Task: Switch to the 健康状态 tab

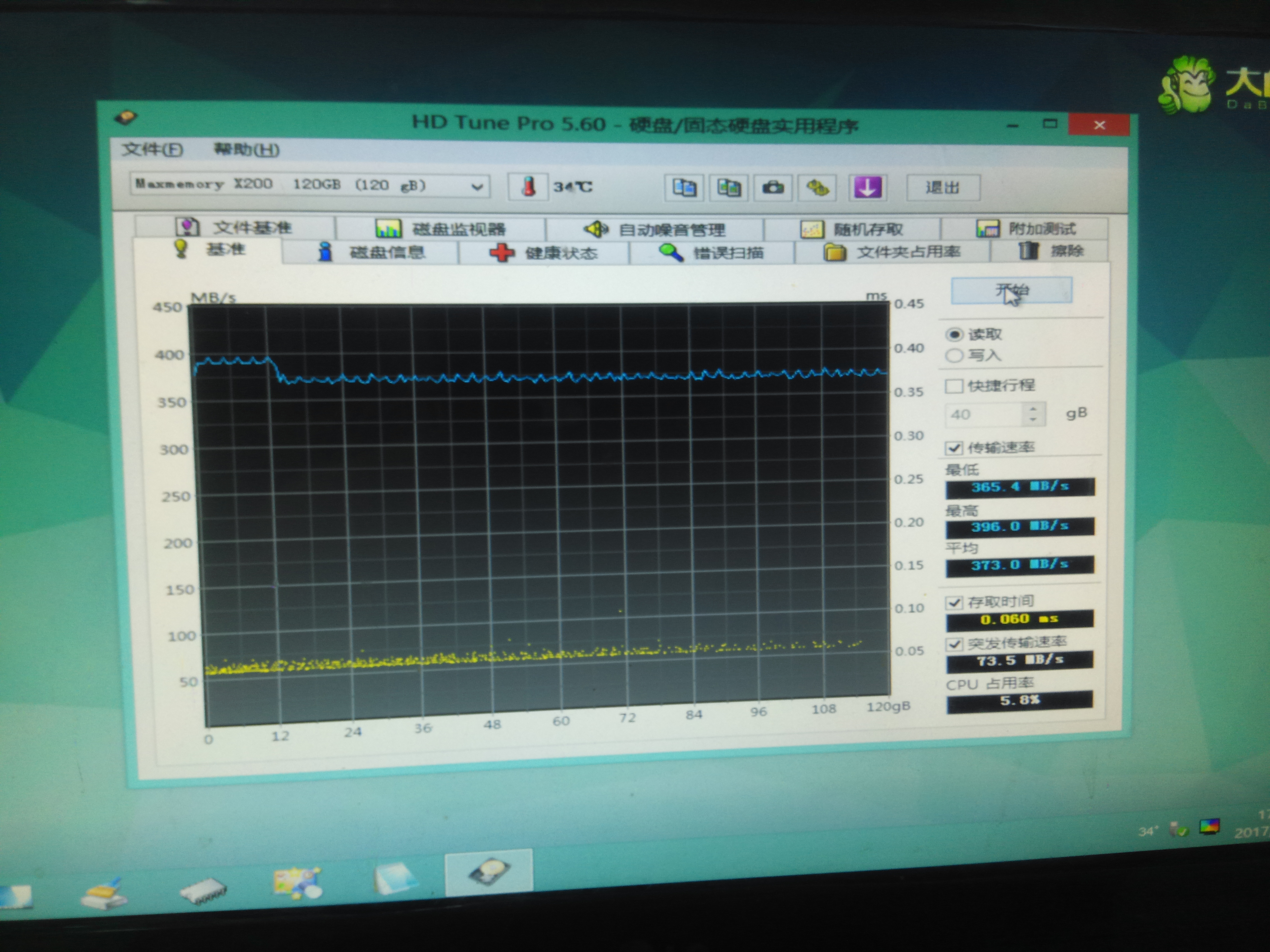Action: 544,253
